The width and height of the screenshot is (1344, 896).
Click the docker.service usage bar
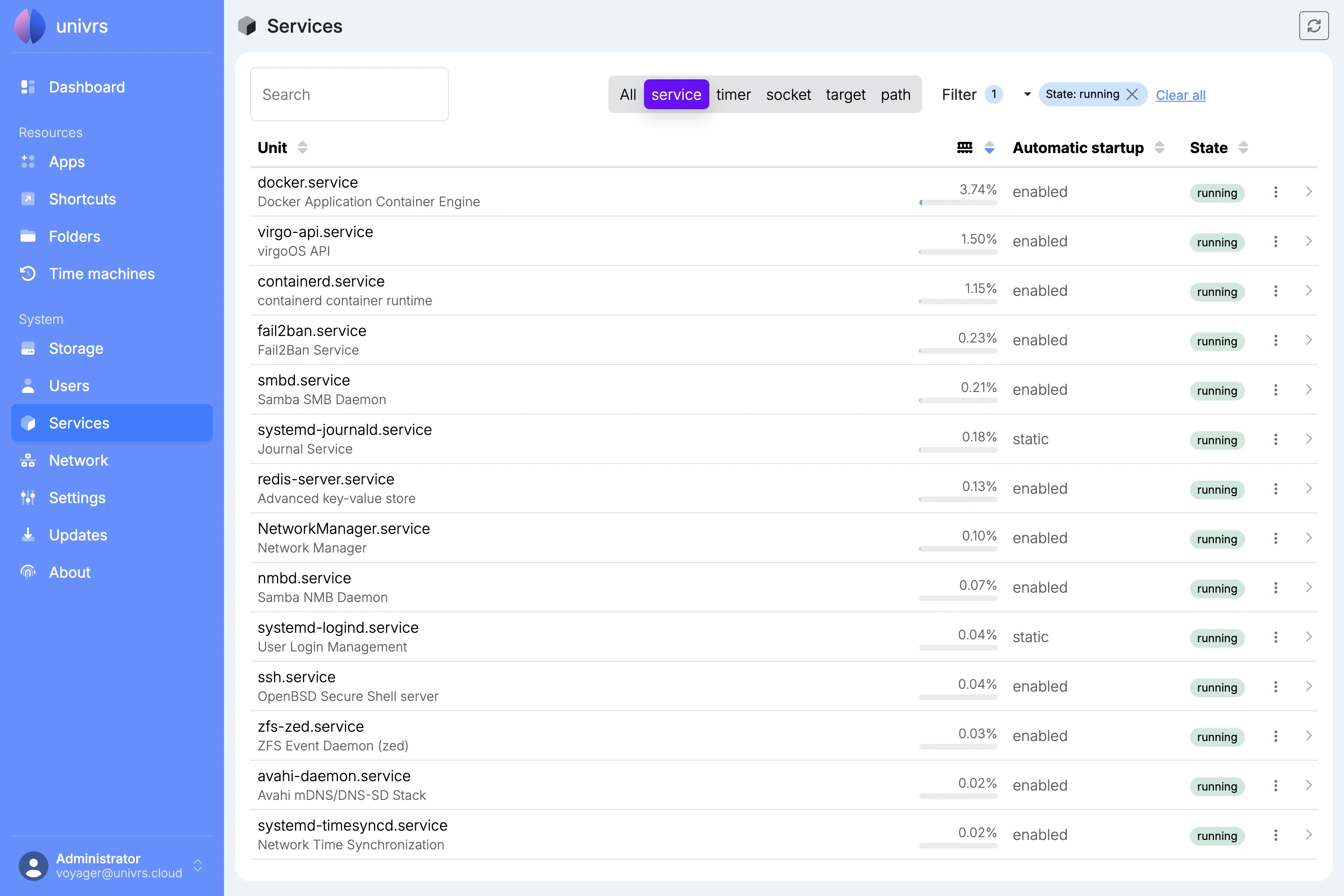958,202
